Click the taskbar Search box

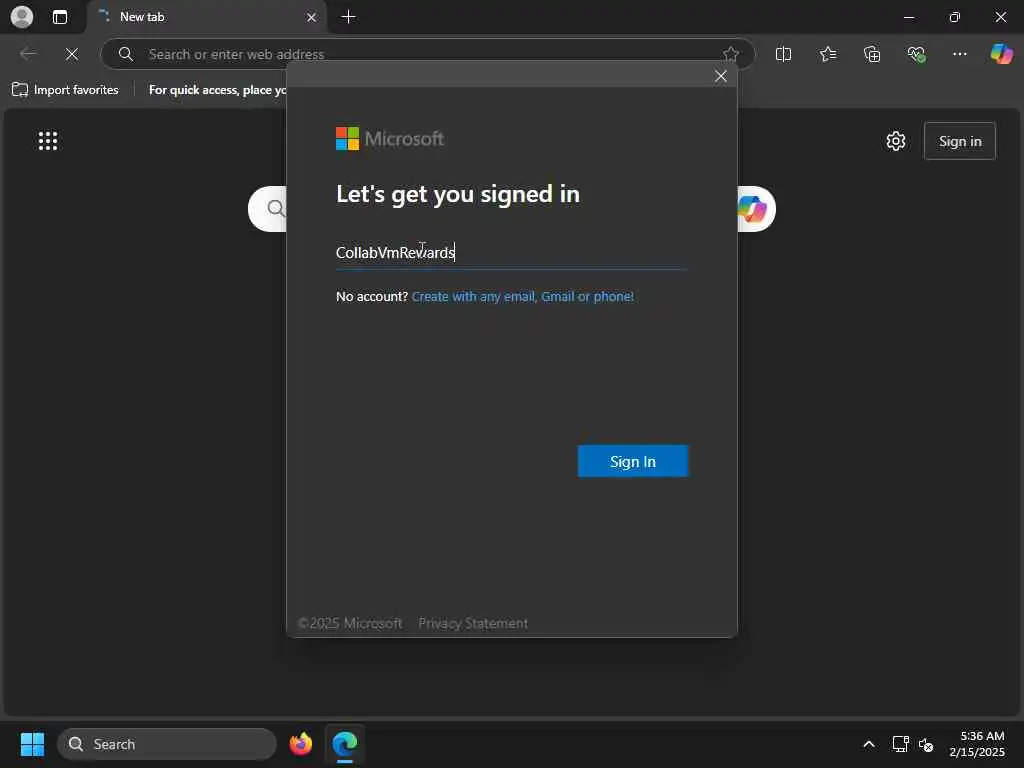point(167,744)
